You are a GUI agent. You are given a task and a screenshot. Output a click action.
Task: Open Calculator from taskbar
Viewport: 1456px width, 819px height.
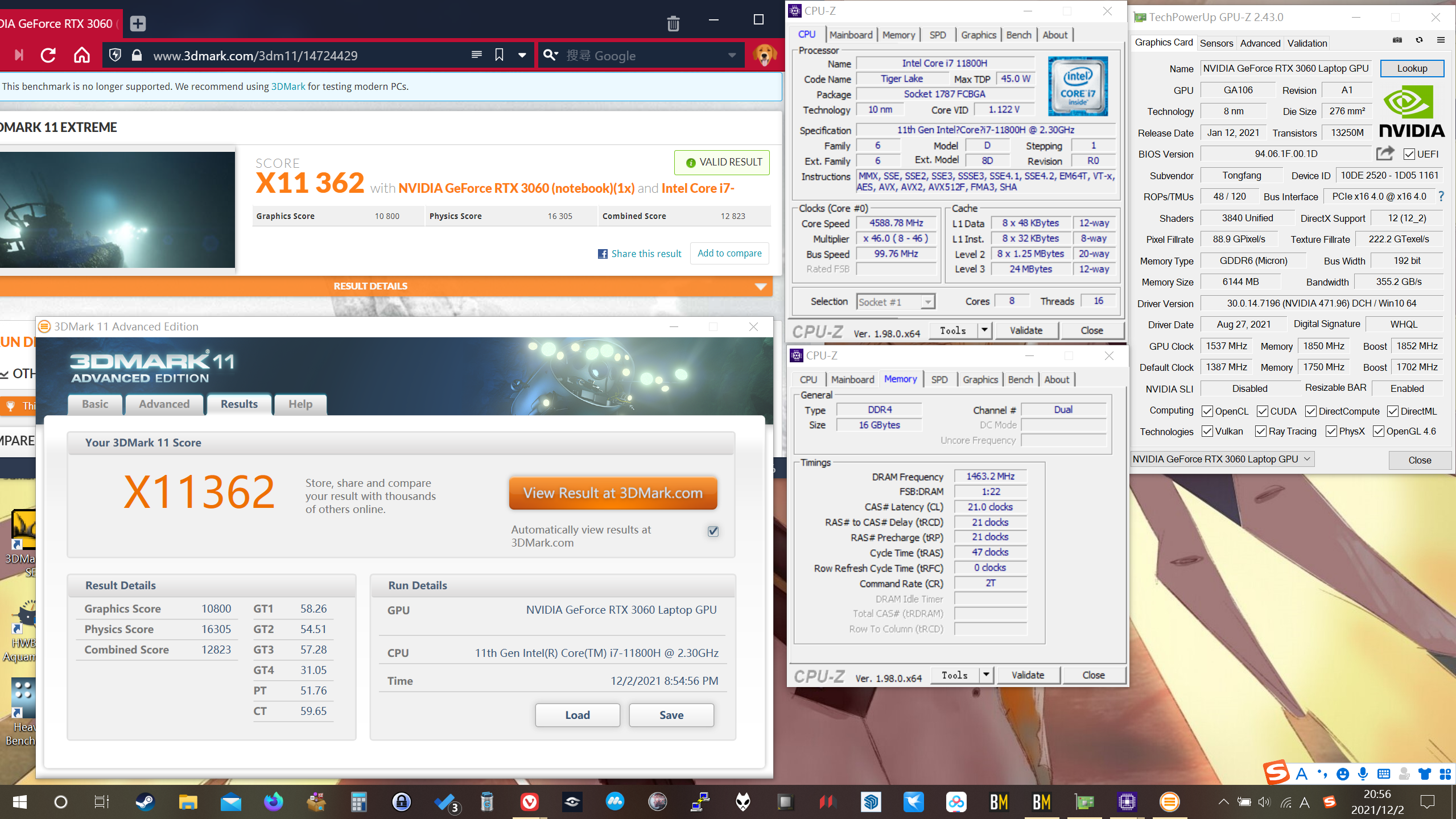coord(358,802)
